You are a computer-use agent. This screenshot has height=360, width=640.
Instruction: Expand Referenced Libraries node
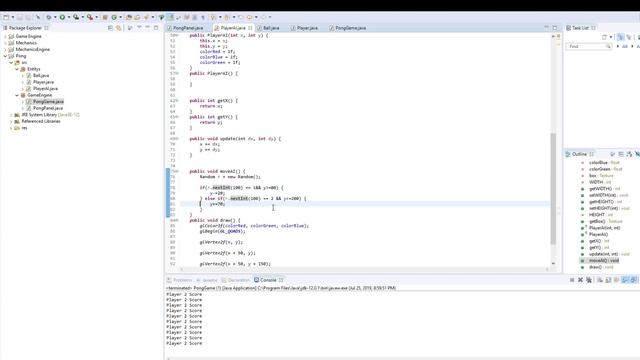[x=11, y=122]
